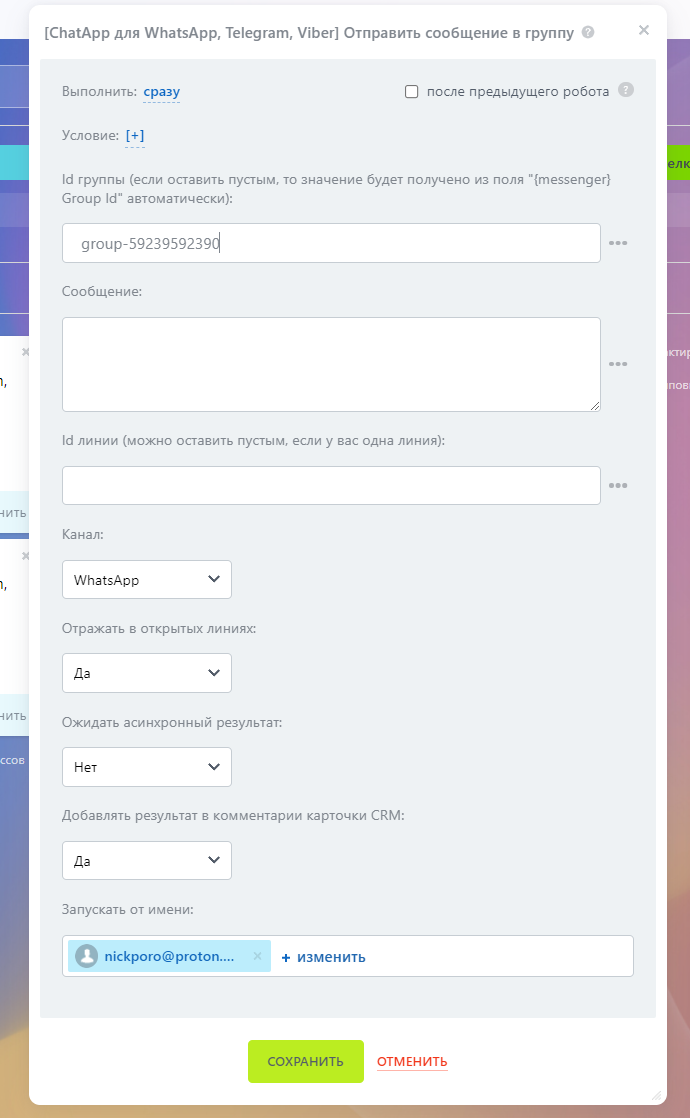Viewport: 690px width, 1118px height.
Task: Open the three-dots menu for Сообщение field
Action: [618, 365]
